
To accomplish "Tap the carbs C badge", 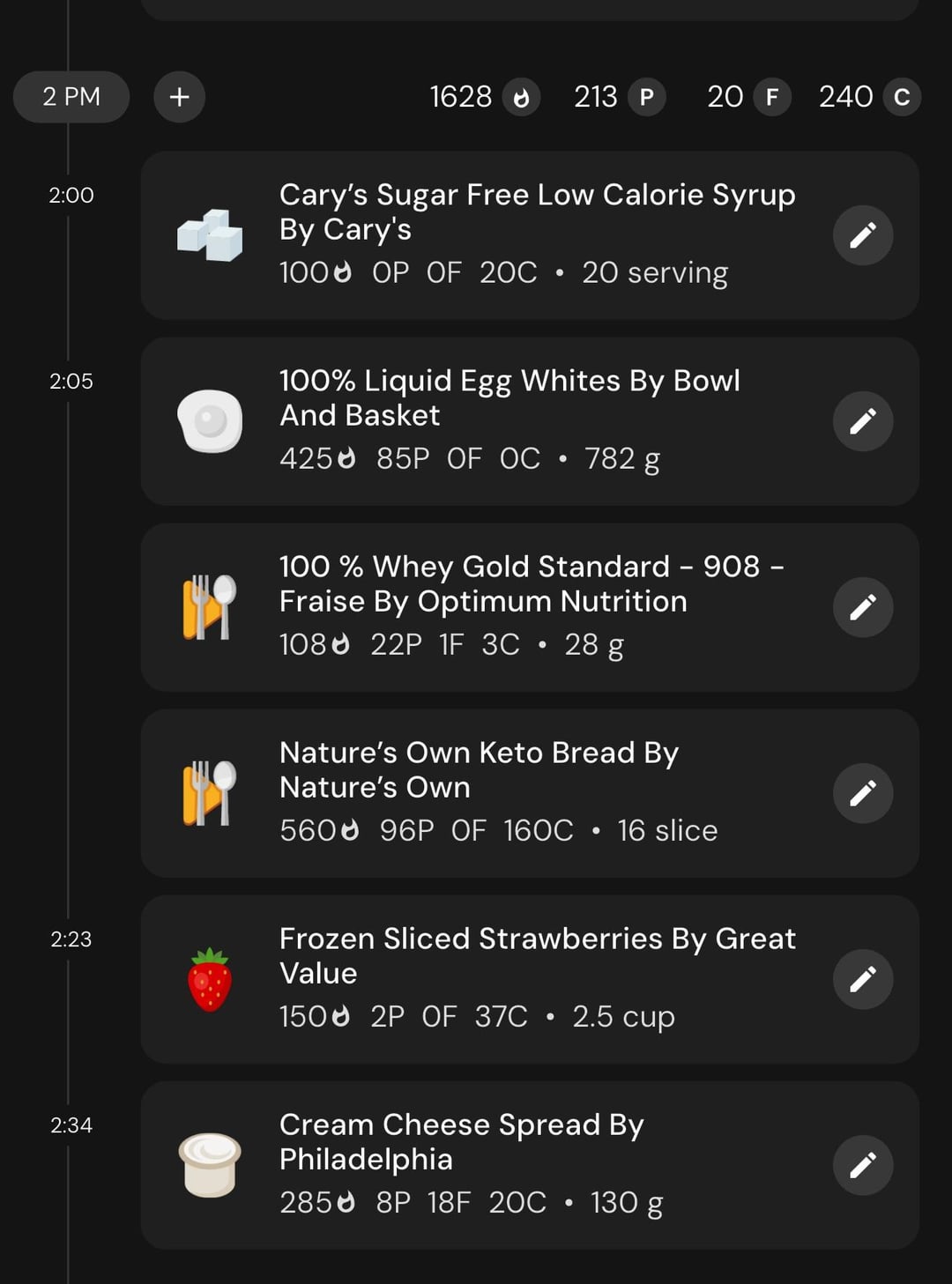I will pos(902,97).
